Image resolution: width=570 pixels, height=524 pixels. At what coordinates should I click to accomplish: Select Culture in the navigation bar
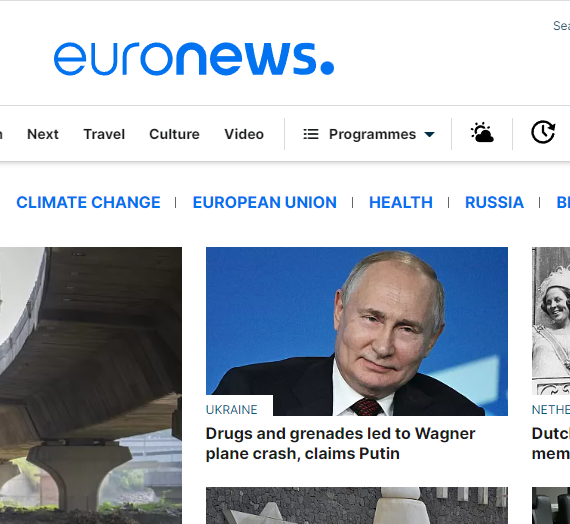(174, 134)
